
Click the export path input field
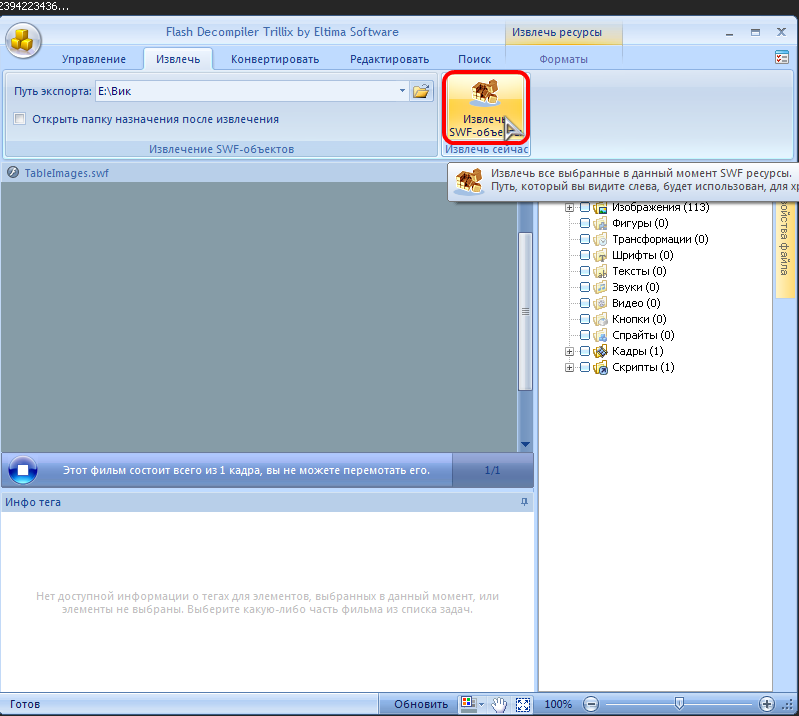tap(252, 91)
